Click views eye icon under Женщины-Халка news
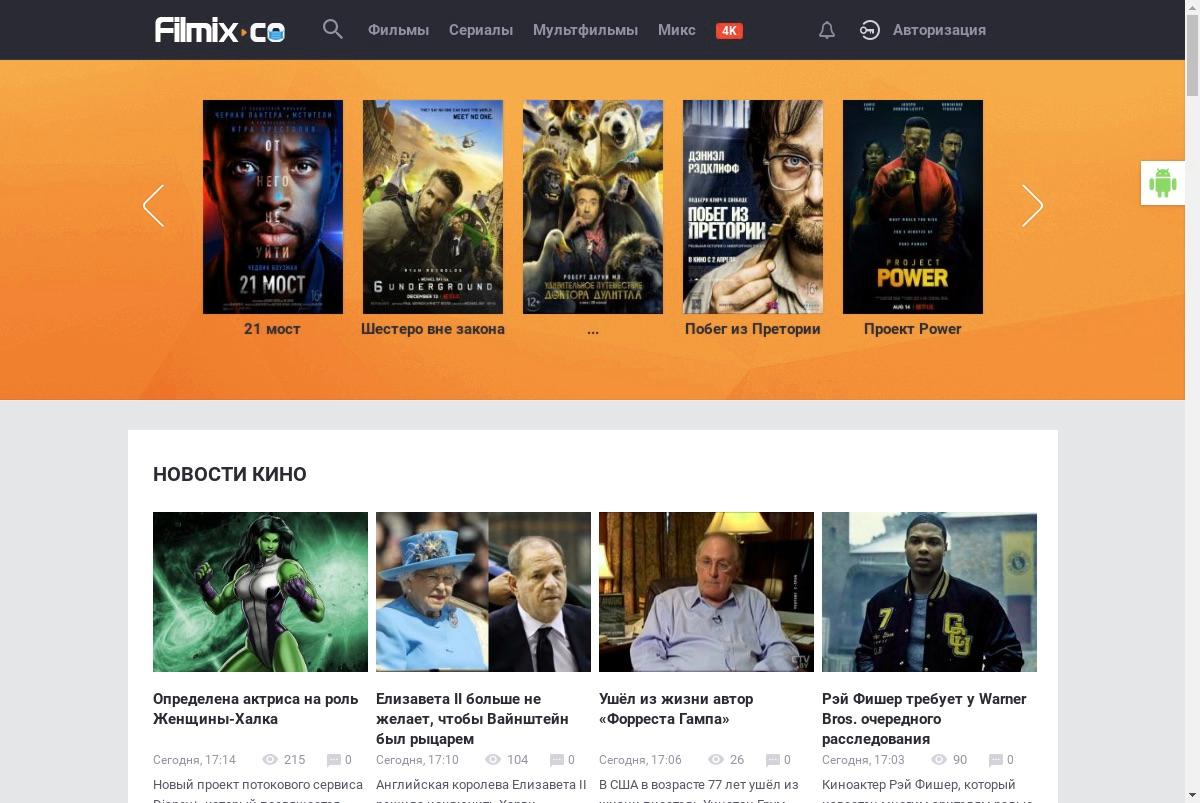This screenshot has width=1200, height=803. (270, 760)
